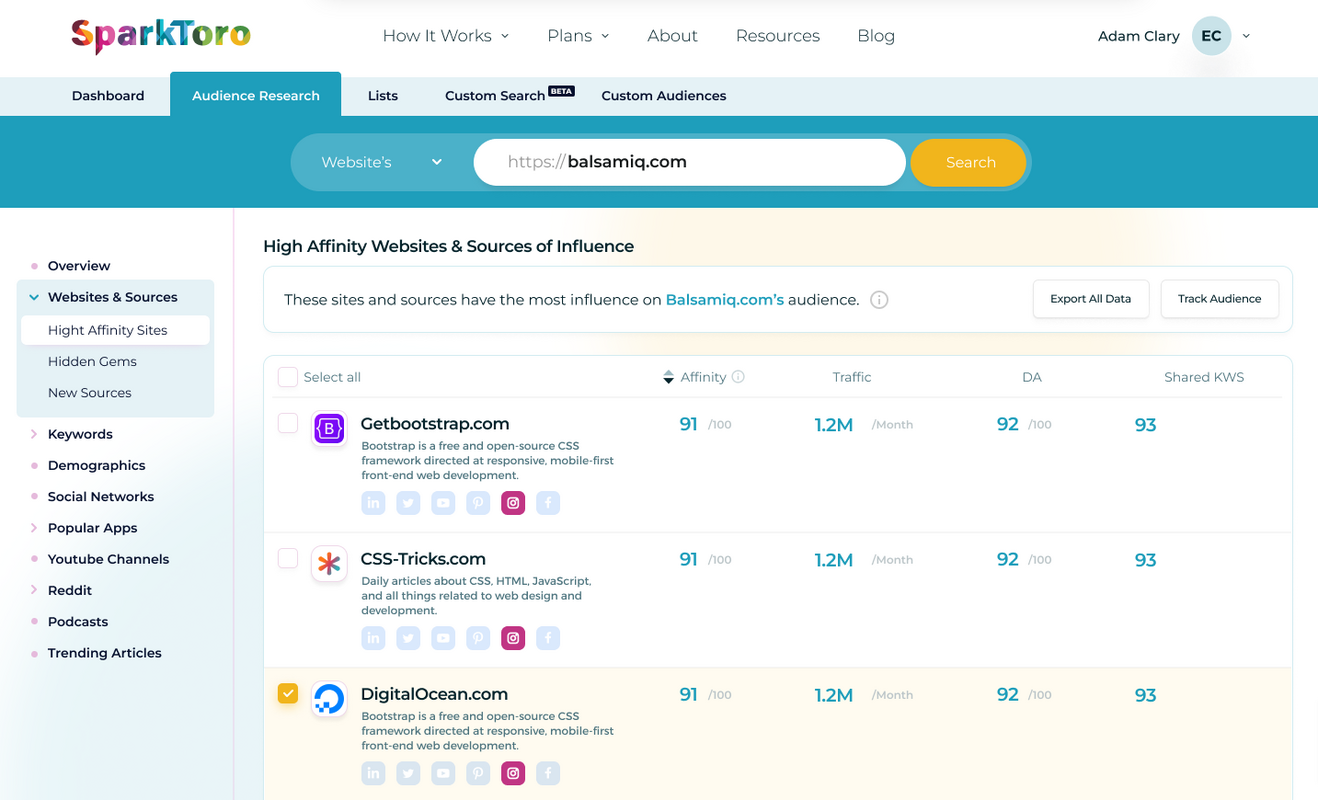Screen dimensions: 1318x800
Task: Open the Instagram icon for Getbootstrap.com
Action: pyautogui.click(x=513, y=503)
